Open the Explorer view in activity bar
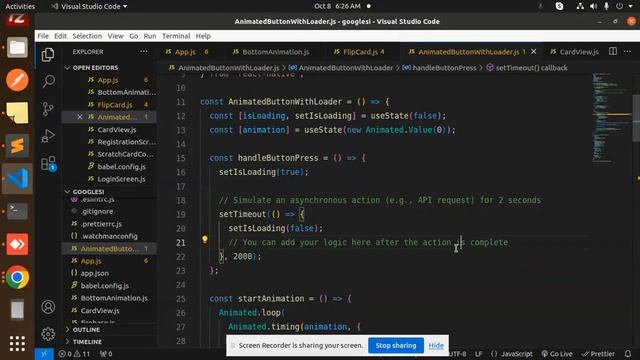Viewport: 640px width, 360px height. click(x=48, y=55)
